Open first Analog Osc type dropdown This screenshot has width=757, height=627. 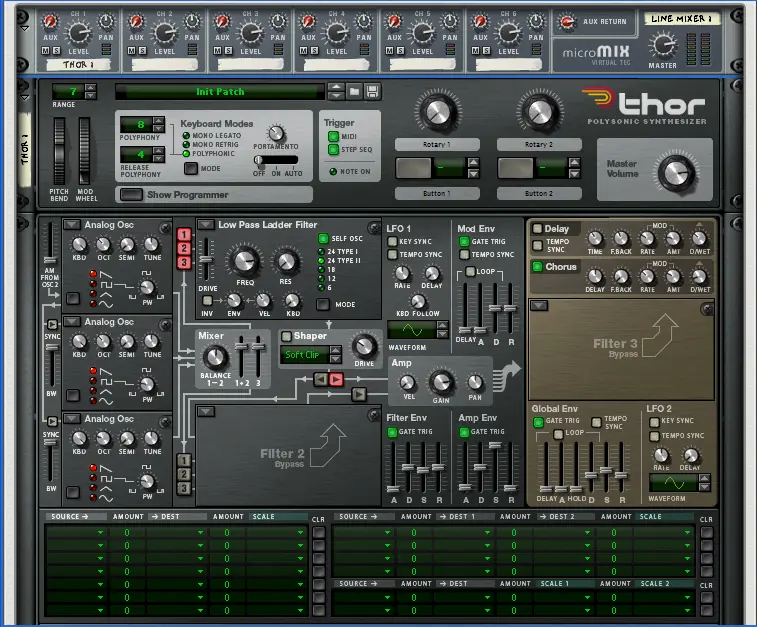pos(72,225)
